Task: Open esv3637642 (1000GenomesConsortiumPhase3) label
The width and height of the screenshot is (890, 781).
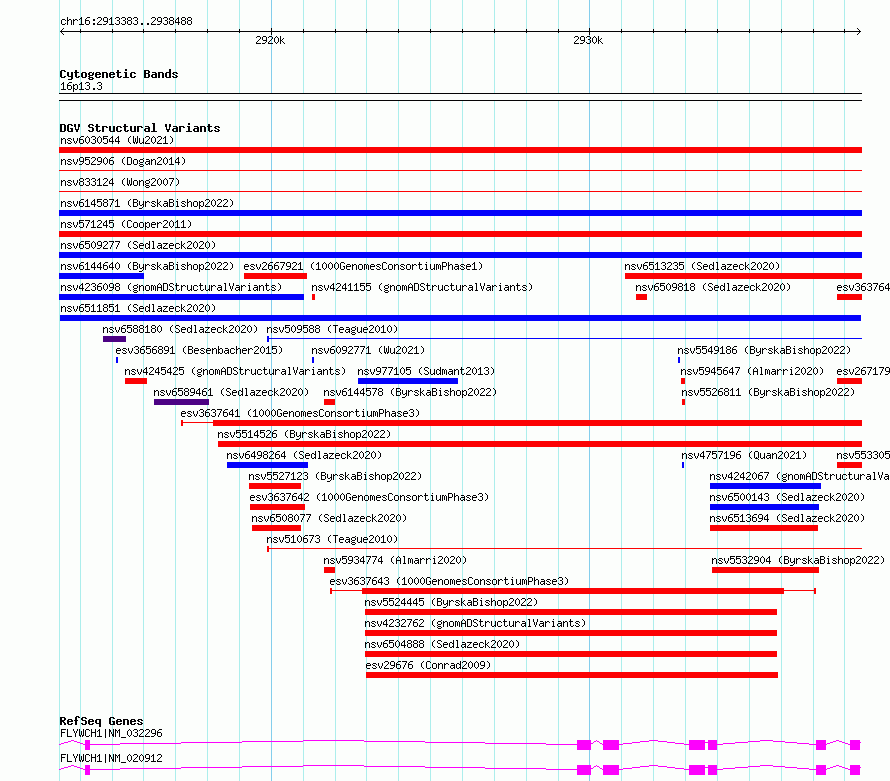Action: click(x=369, y=497)
